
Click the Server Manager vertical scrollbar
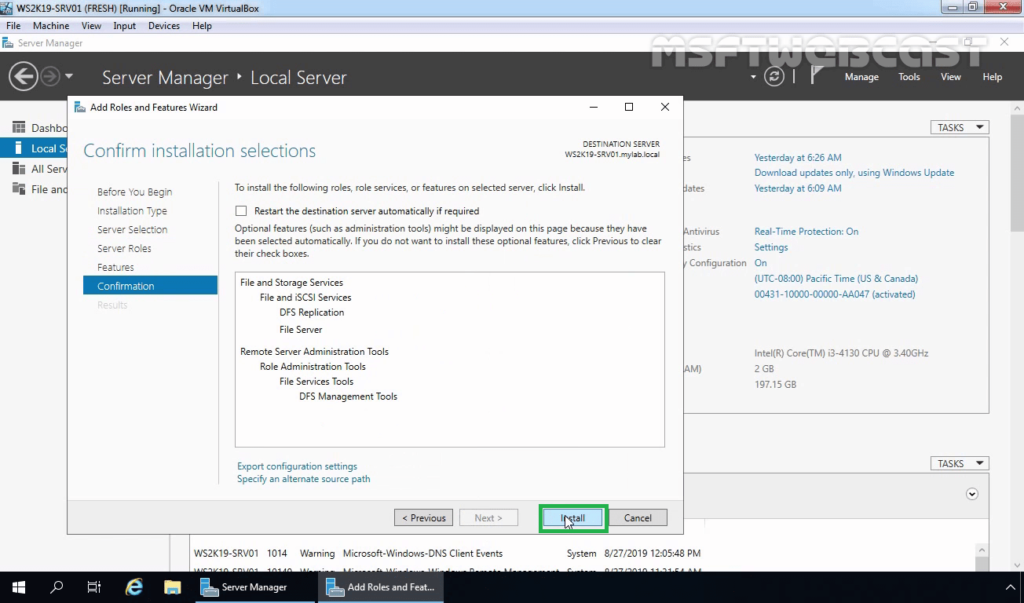[x=1017, y=172]
